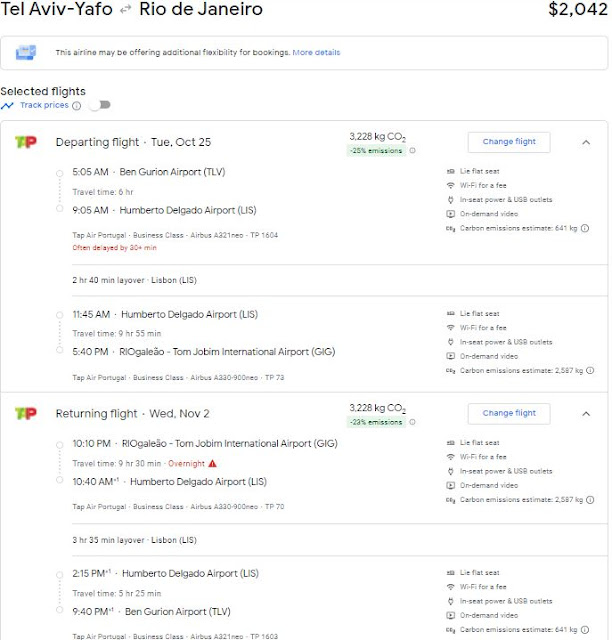Screen dimensions: 612x640
Task: Click the airline flexibility notice icon
Action: [26, 52]
